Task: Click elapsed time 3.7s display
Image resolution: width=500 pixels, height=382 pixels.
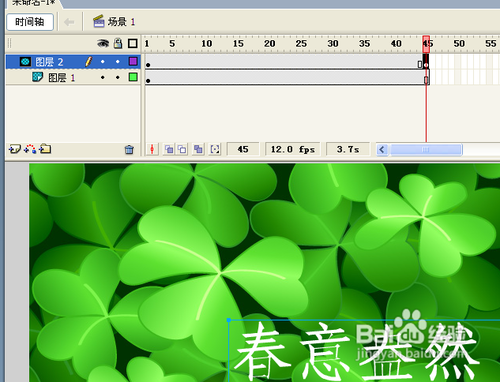Action: (348, 149)
